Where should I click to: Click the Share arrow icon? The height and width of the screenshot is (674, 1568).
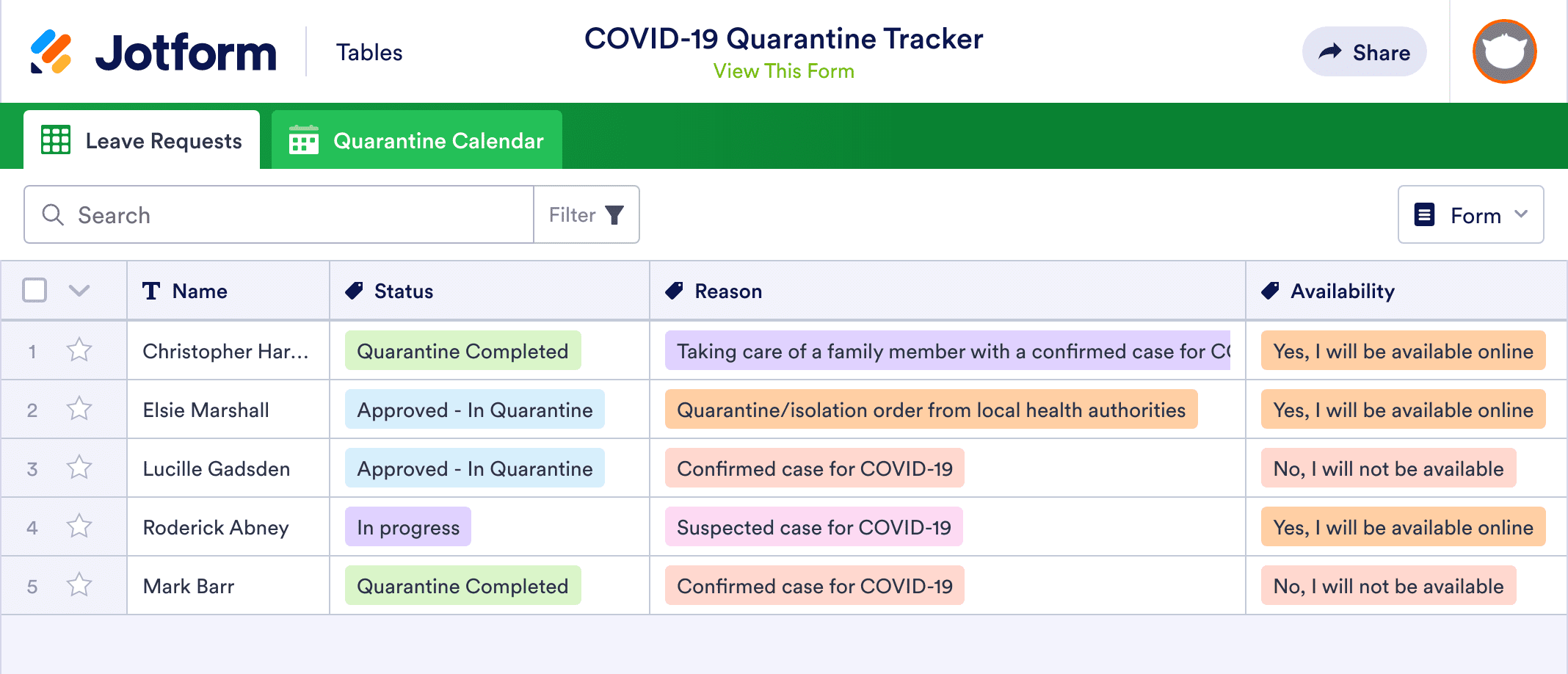point(1329,51)
